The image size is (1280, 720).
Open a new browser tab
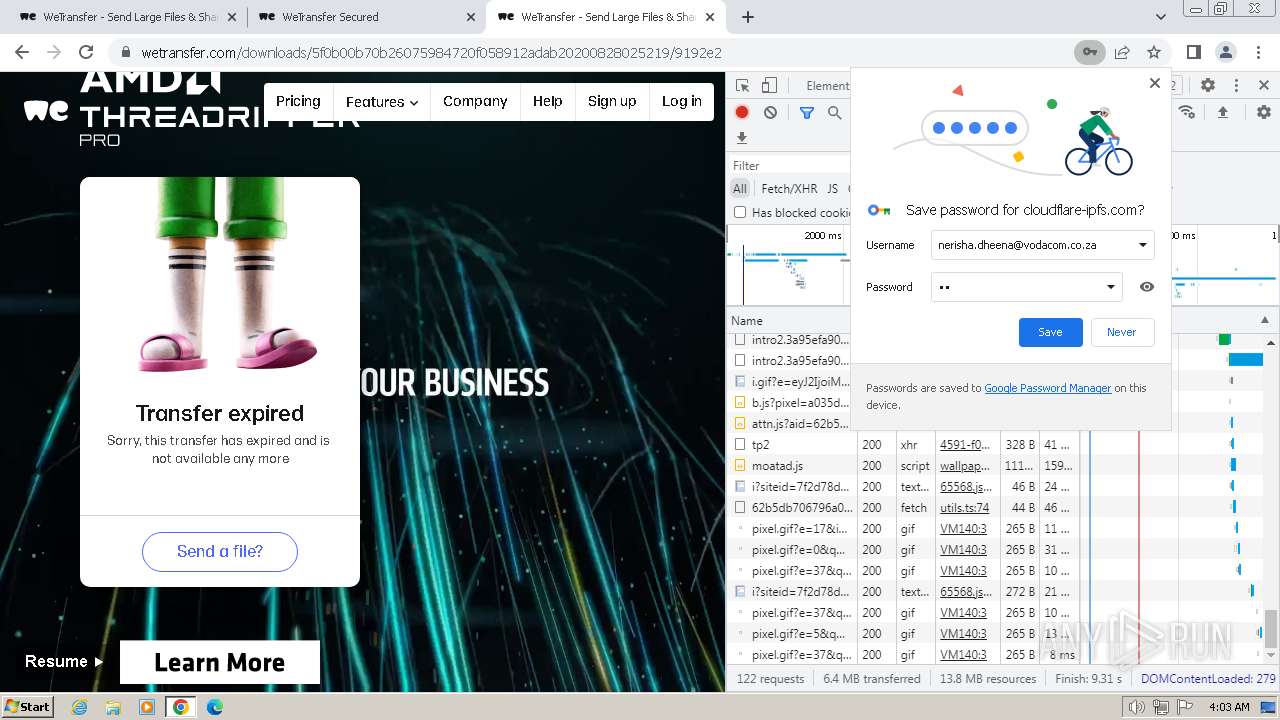tap(747, 17)
